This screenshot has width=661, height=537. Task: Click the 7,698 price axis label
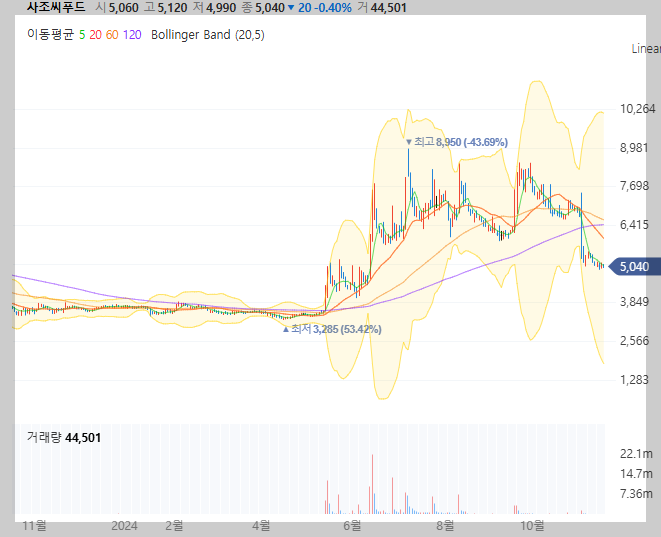pyautogui.click(x=634, y=186)
